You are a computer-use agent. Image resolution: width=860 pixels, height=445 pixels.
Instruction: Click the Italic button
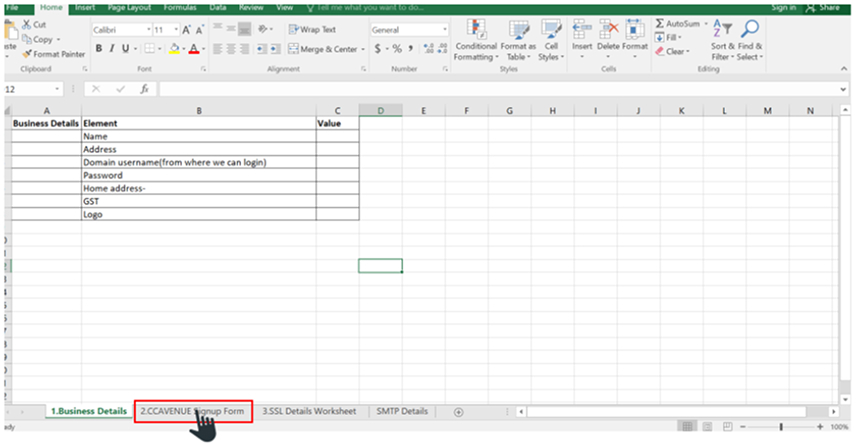tap(112, 48)
